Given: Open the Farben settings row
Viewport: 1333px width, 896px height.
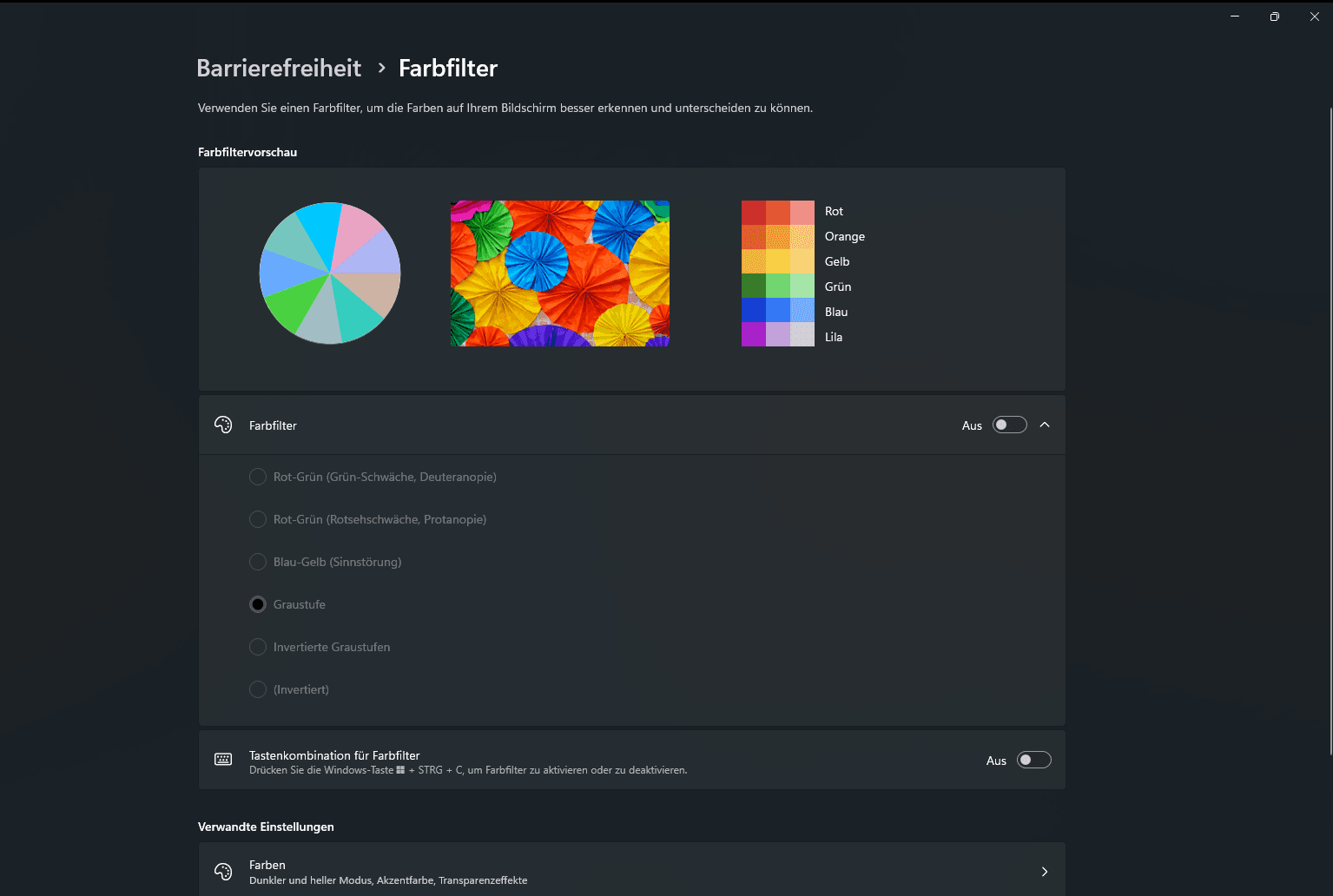Looking at the screenshot, I should click(x=632, y=871).
